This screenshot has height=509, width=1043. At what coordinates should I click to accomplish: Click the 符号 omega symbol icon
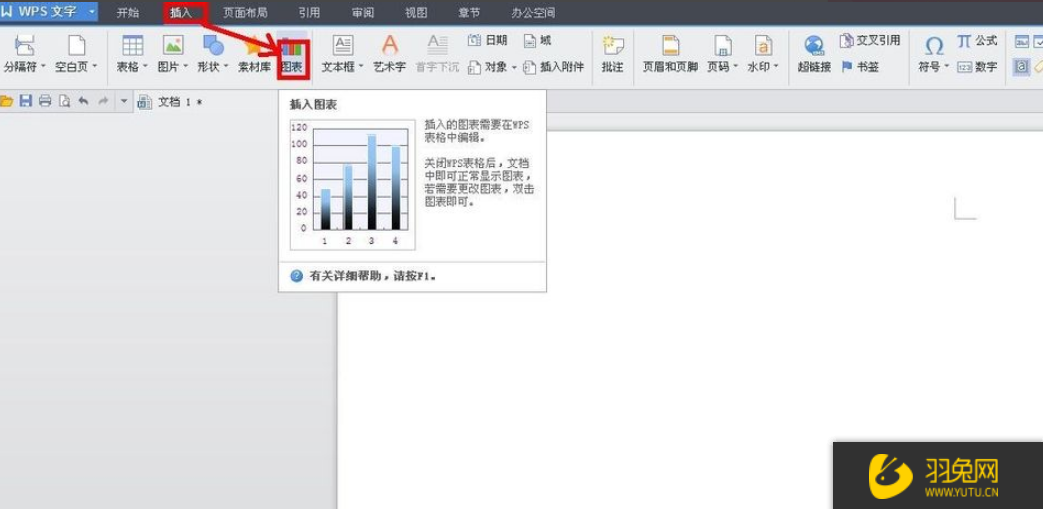click(x=934, y=45)
